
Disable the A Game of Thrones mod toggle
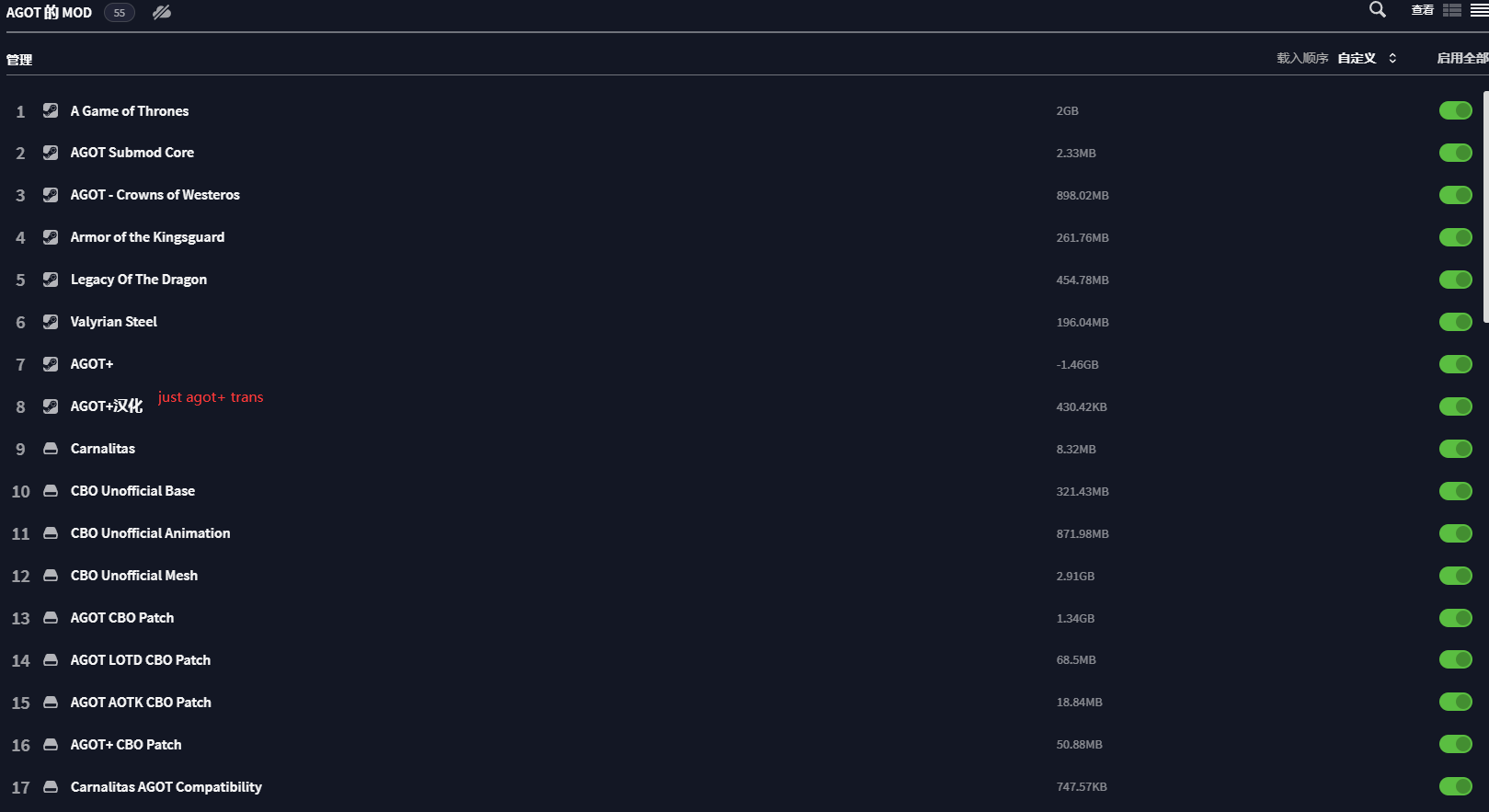(1456, 110)
